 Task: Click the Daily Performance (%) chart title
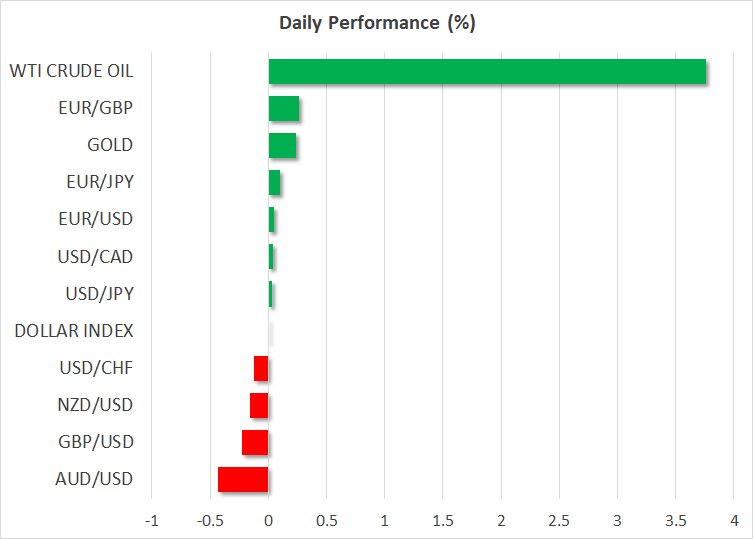pyautogui.click(x=376, y=24)
